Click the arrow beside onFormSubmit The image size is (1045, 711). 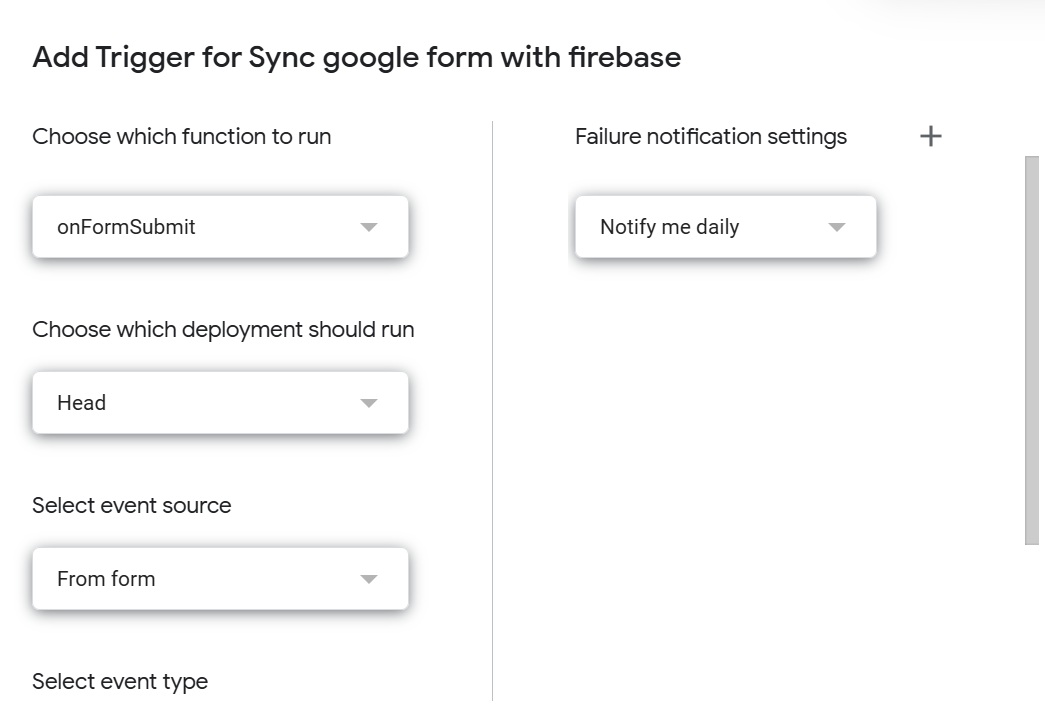coord(368,227)
